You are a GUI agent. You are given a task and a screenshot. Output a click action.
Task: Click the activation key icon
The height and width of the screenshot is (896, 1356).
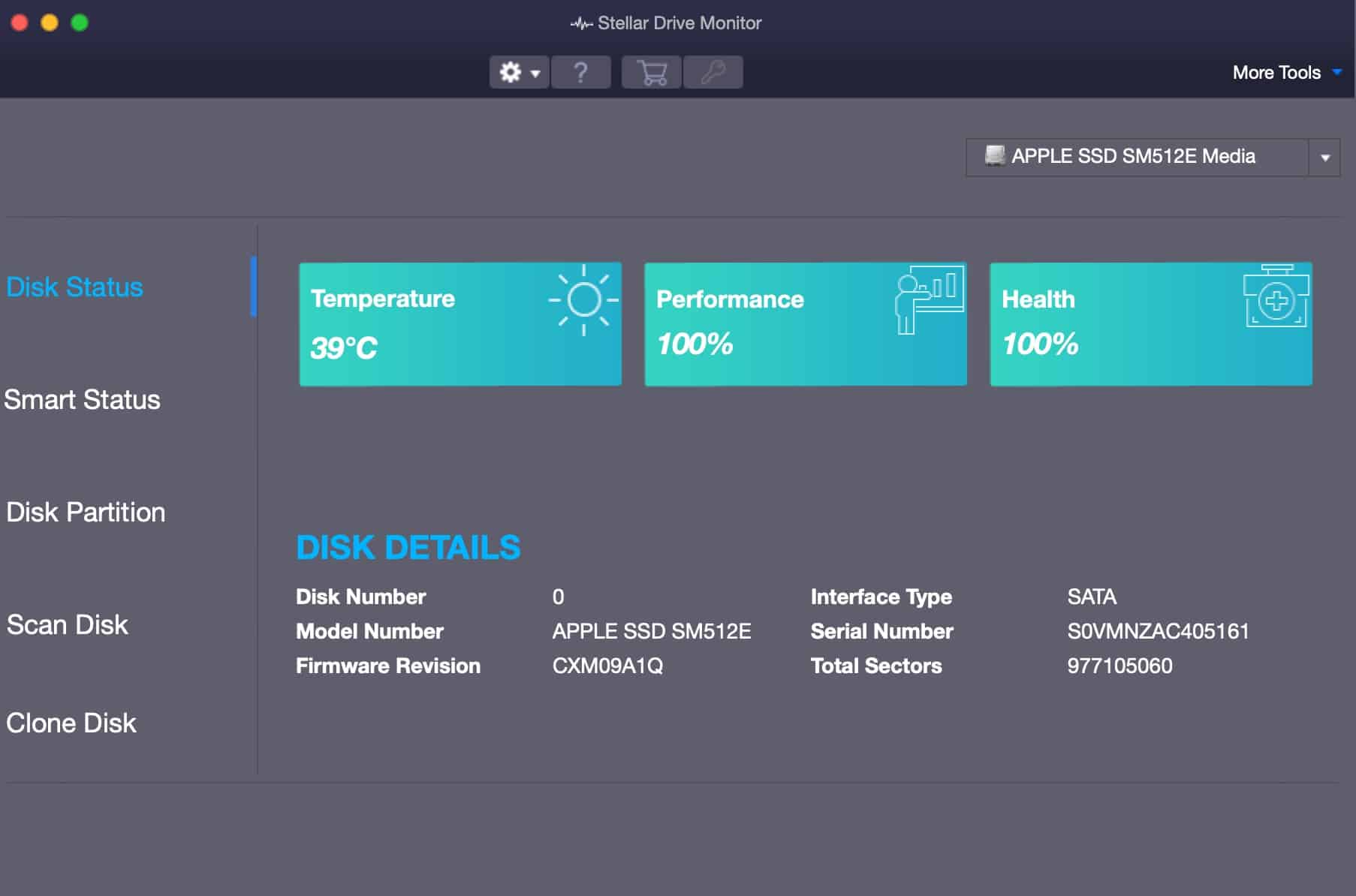tap(713, 72)
